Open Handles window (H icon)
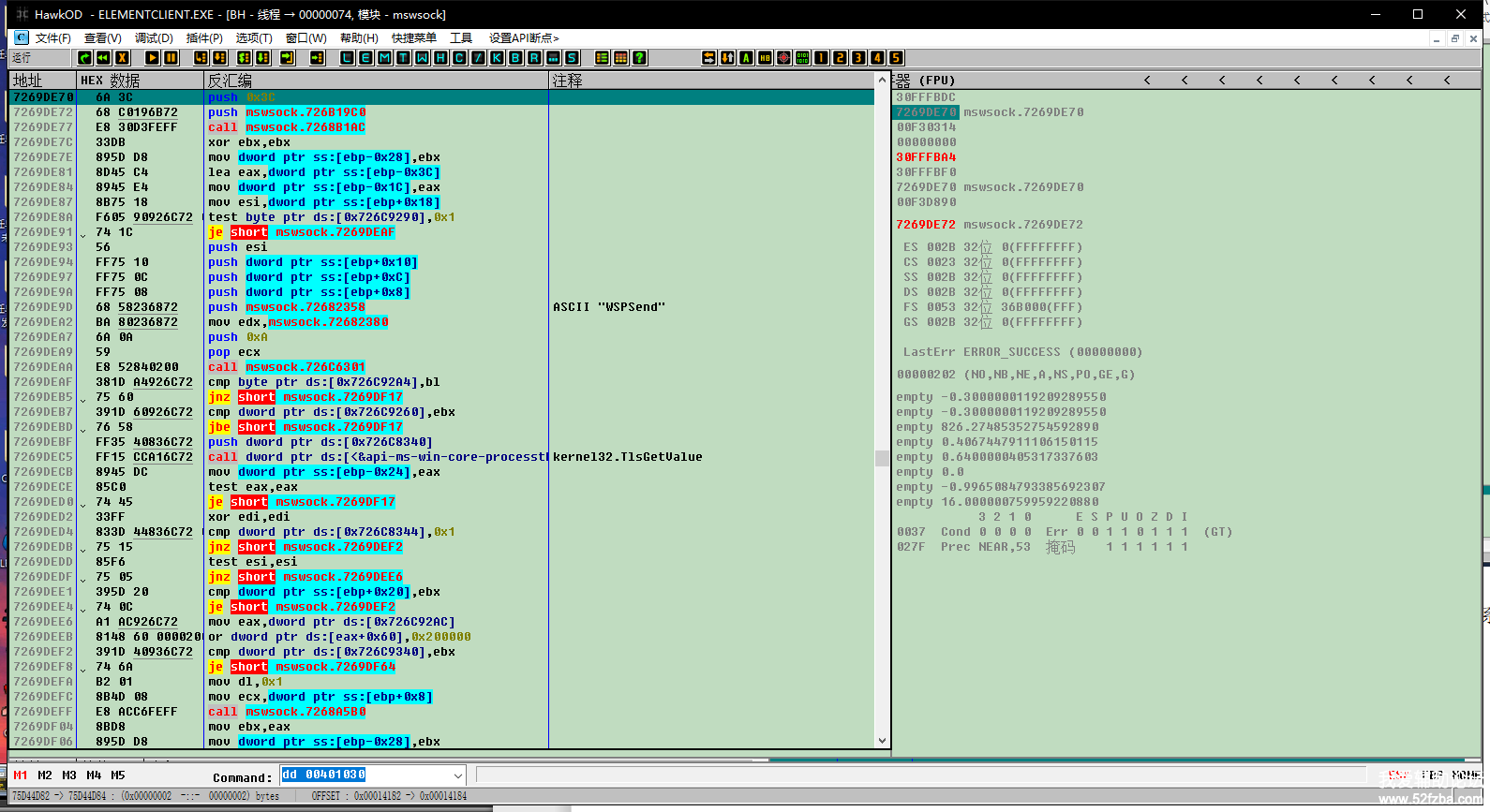This screenshot has height=812, width=1490. tap(440, 58)
